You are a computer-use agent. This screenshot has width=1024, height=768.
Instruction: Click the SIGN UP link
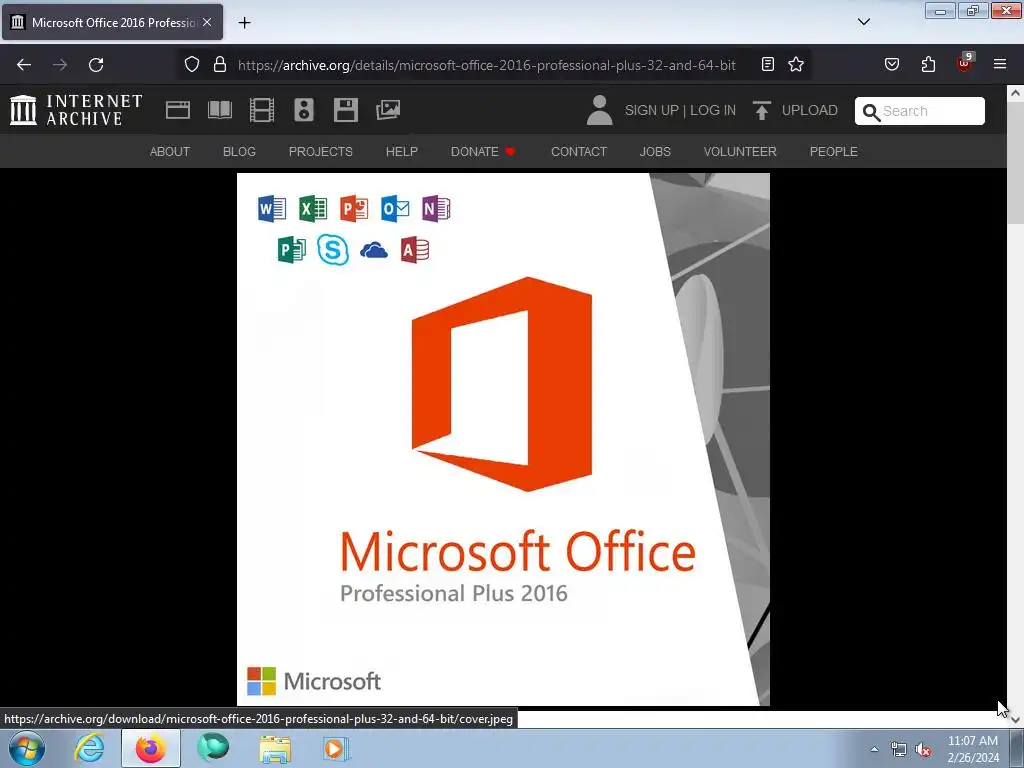click(651, 110)
